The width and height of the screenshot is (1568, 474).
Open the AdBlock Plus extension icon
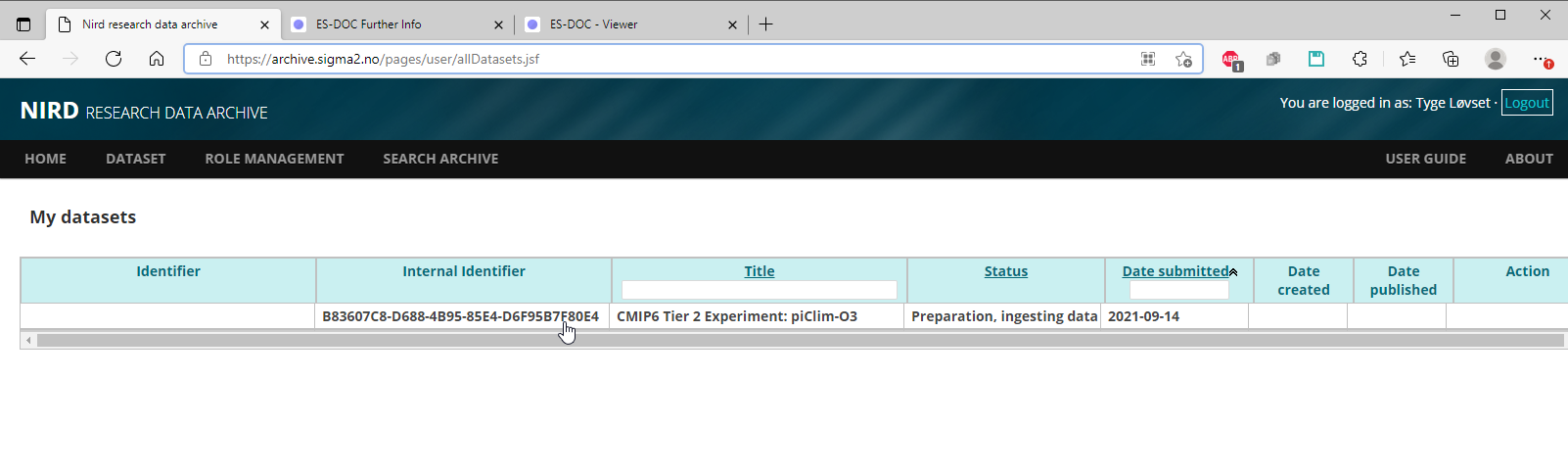pos(1230,59)
